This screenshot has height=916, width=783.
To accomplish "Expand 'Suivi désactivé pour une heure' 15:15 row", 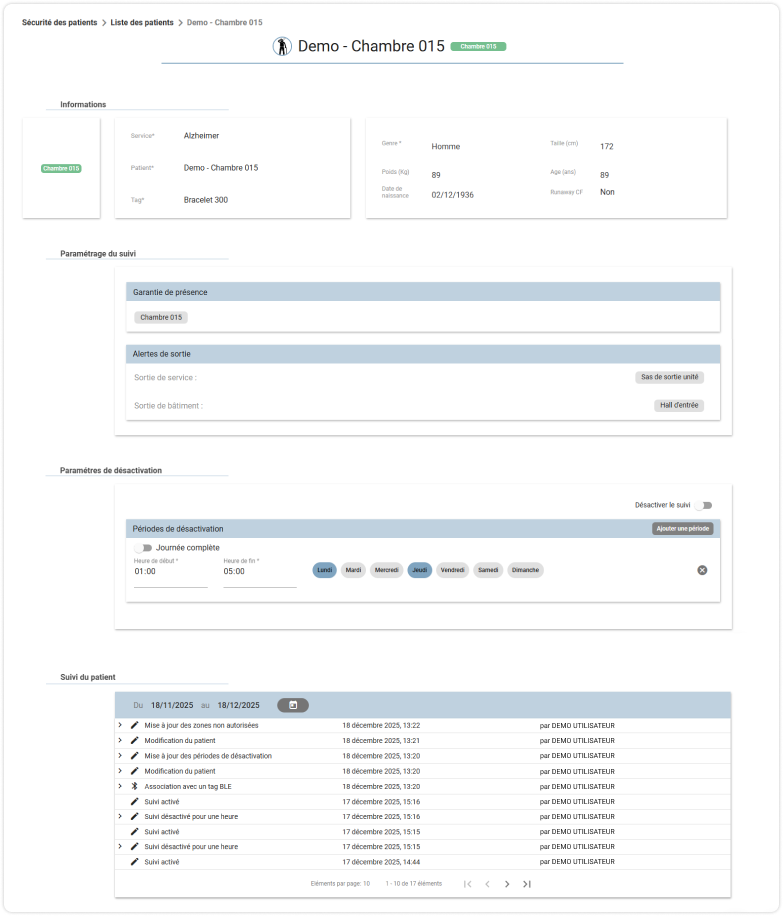I will pyautogui.click(x=120, y=846).
